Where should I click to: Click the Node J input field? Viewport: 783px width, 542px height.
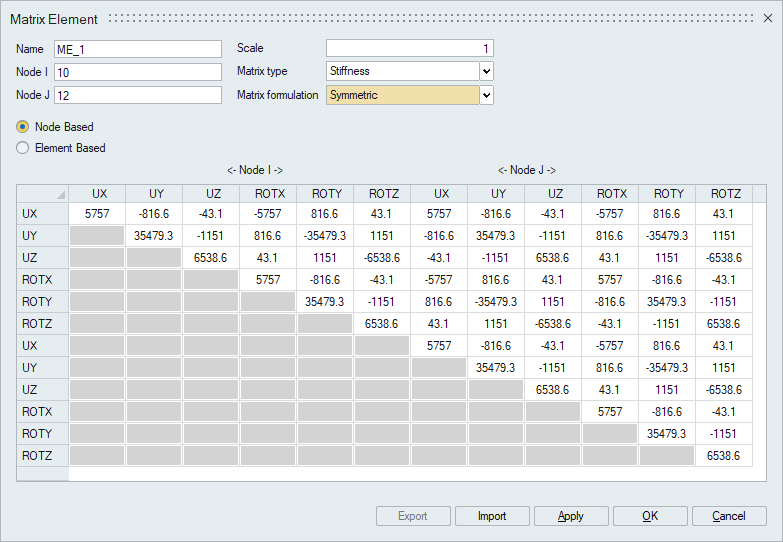(x=137, y=95)
